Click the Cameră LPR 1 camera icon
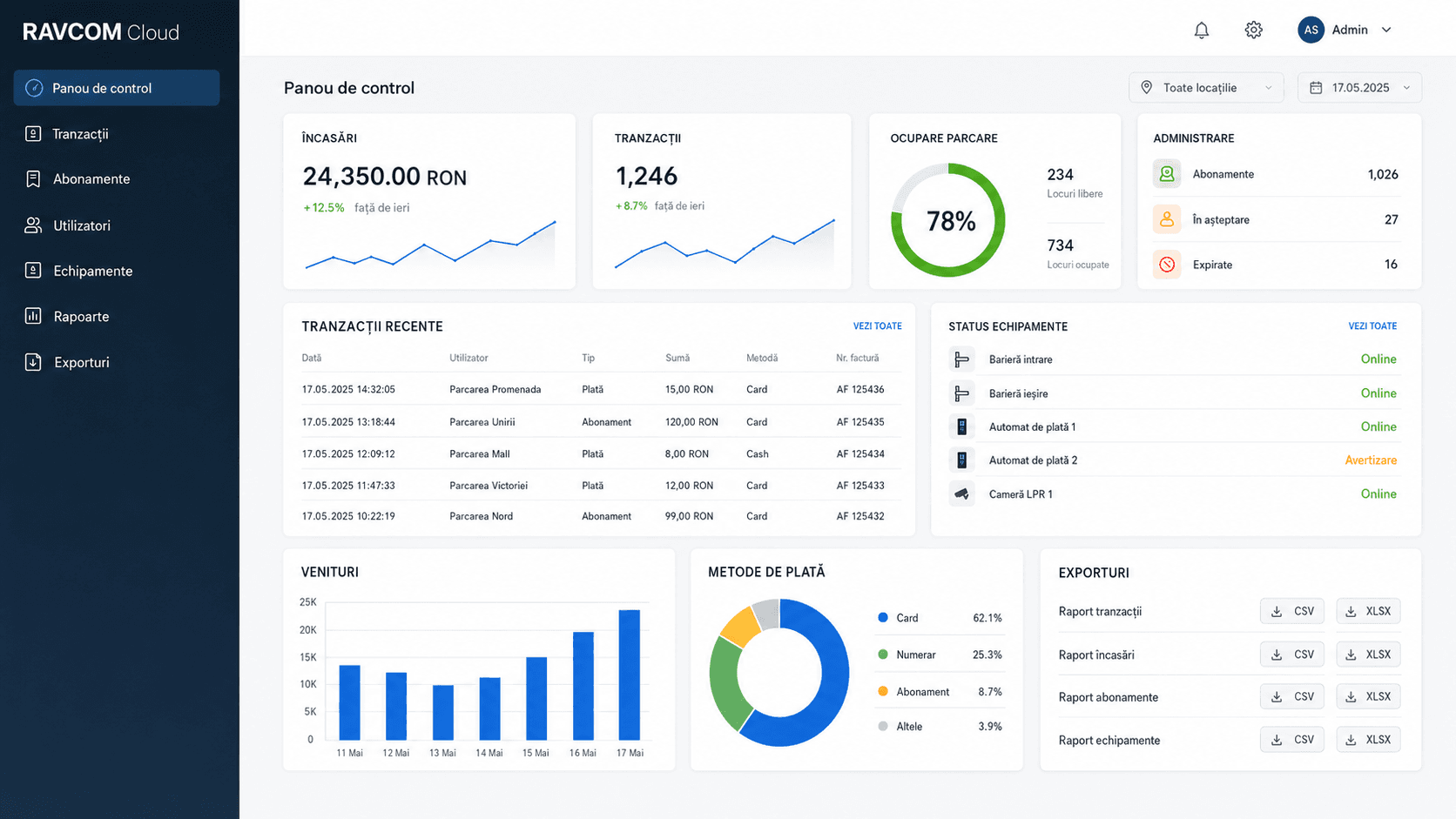This screenshot has height=819, width=1456. pyautogui.click(x=961, y=493)
